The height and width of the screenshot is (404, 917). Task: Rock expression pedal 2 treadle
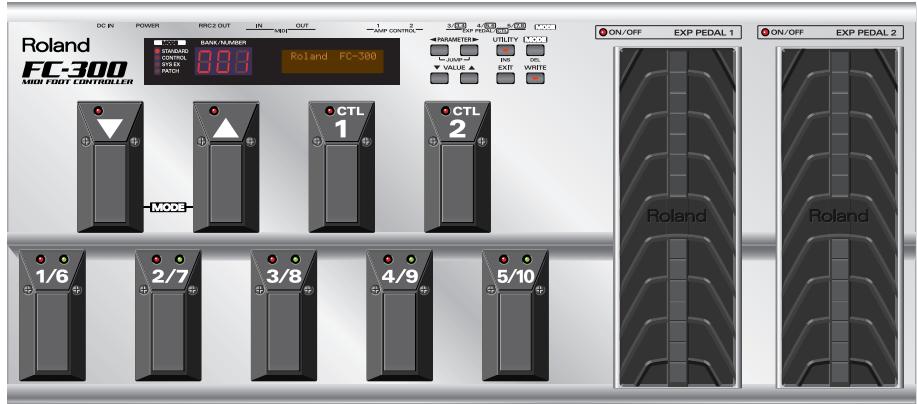click(x=839, y=217)
